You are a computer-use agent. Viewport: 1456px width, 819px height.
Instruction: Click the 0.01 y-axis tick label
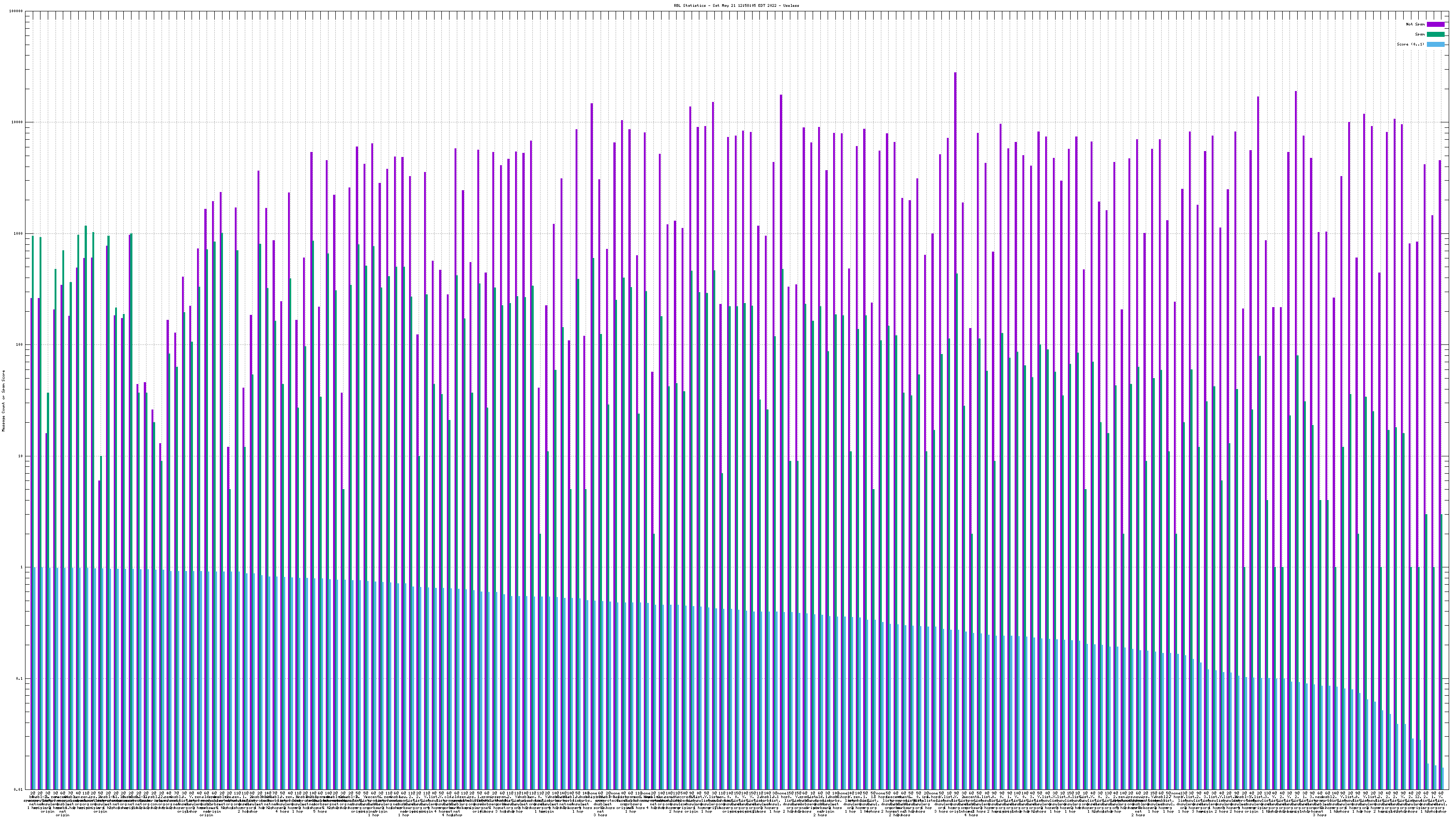pos(19,789)
